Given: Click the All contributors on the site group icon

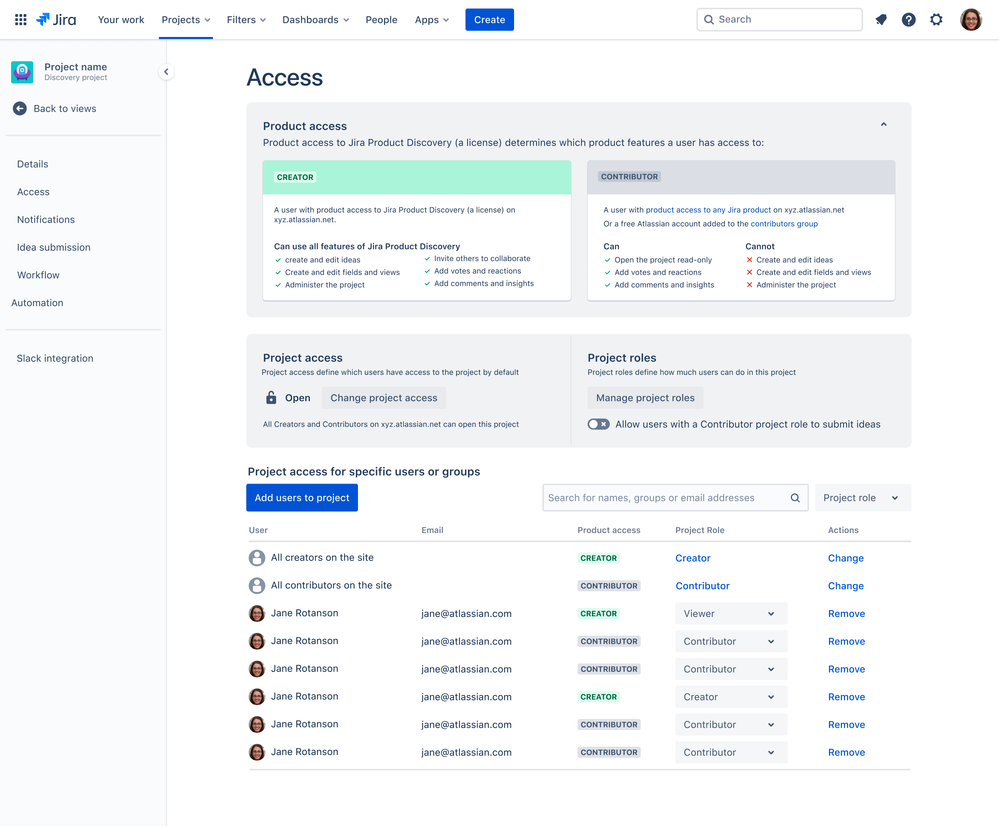Looking at the screenshot, I should click(x=257, y=586).
